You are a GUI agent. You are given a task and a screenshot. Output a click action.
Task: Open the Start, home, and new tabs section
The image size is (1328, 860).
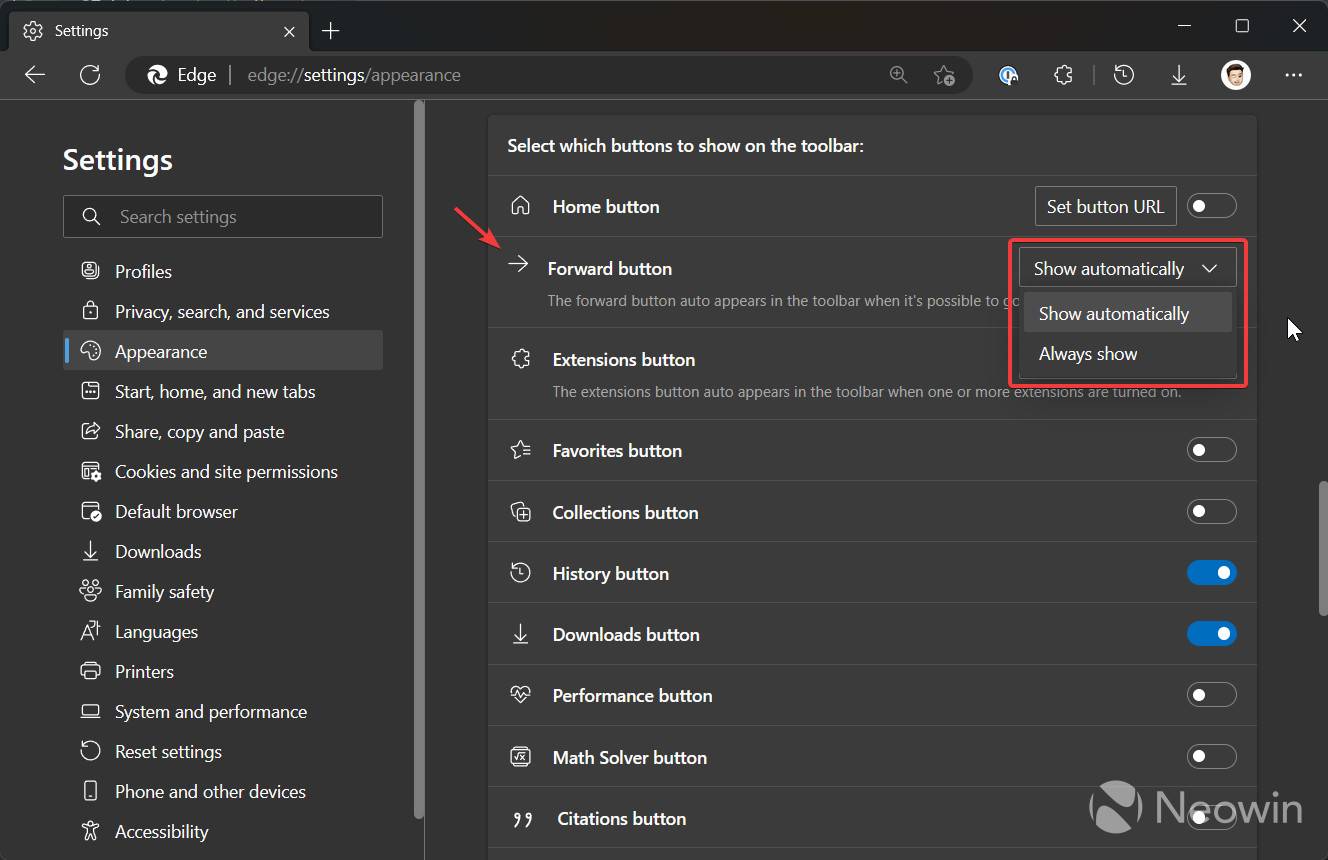pyautogui.click(x=214, y=391)
